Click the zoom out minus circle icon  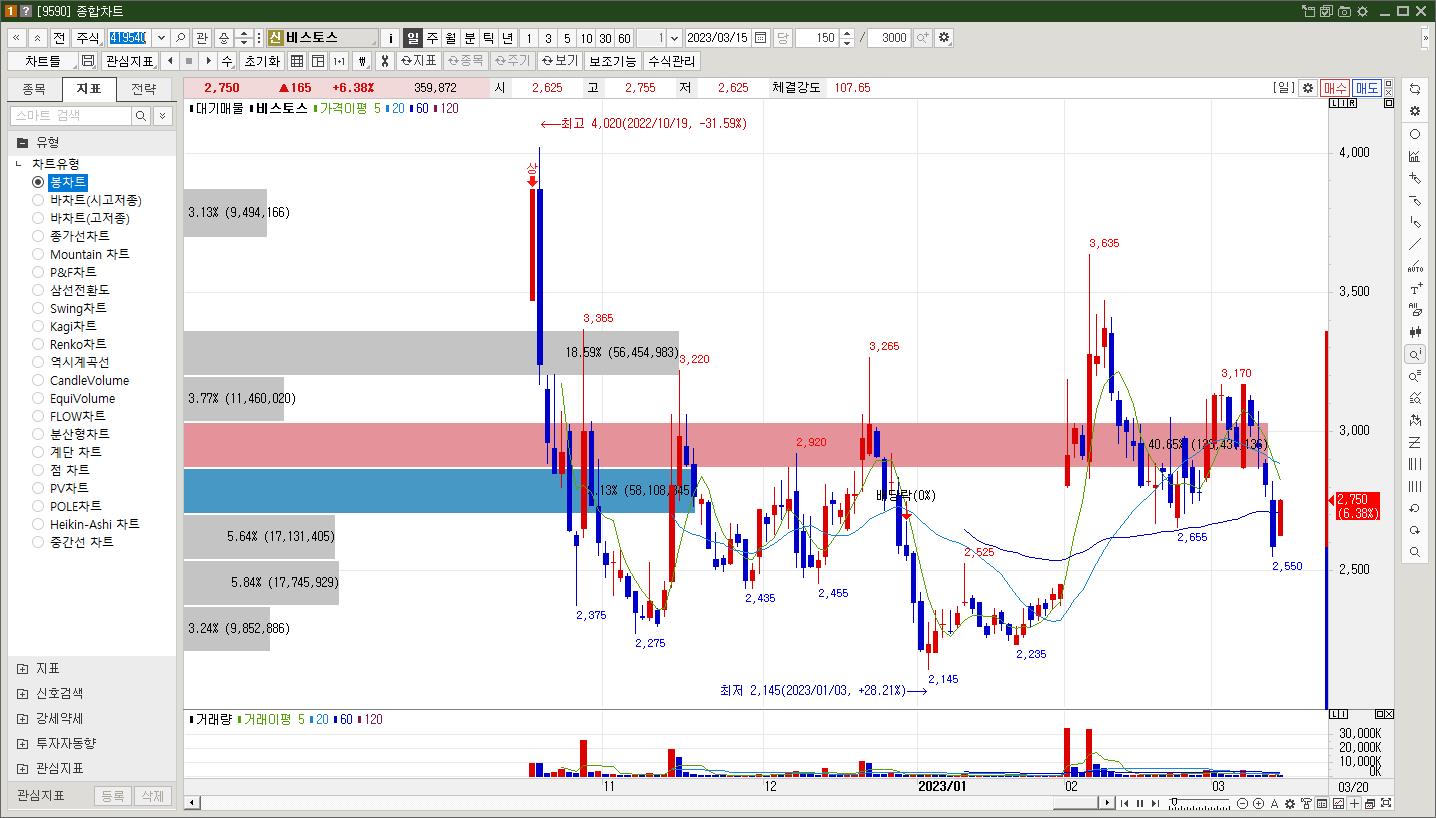[1242, 804]
